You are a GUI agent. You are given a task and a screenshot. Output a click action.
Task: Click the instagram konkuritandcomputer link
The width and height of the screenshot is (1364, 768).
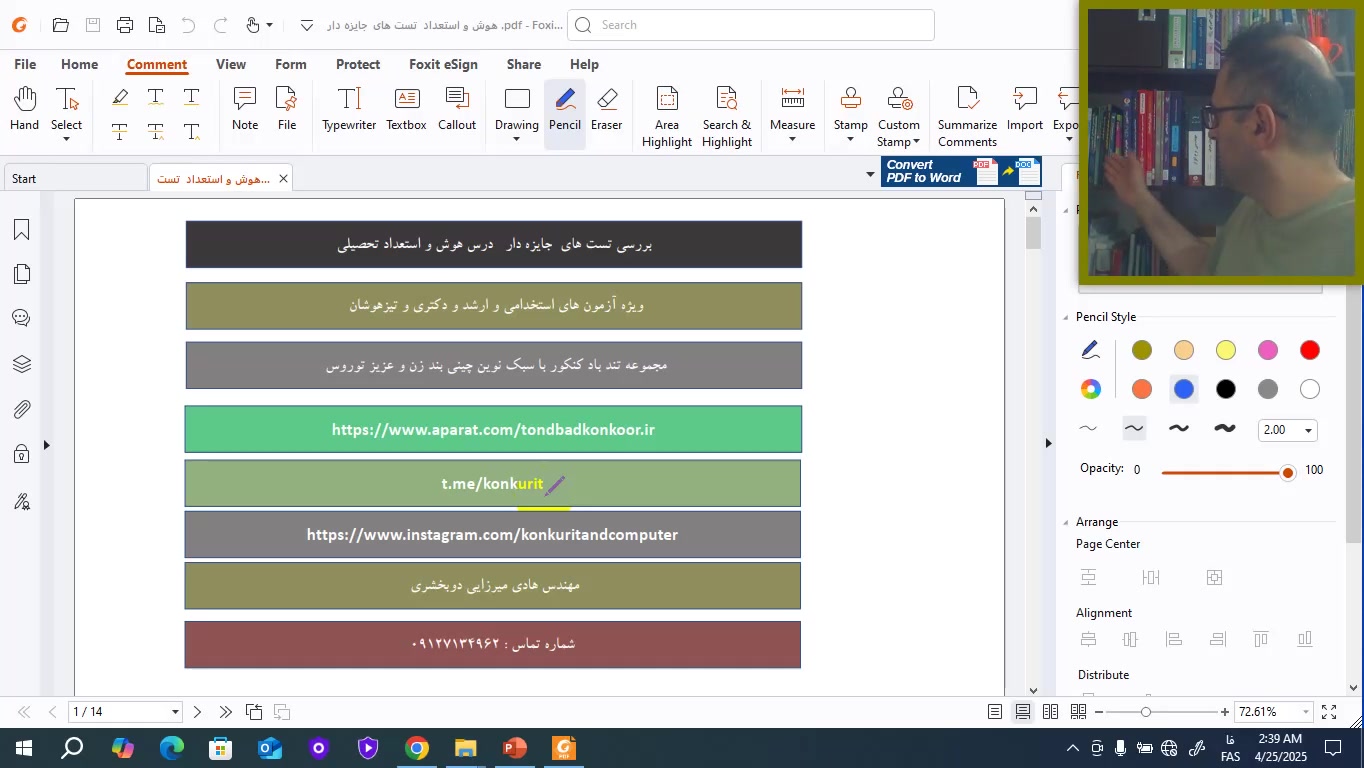tap(492, 535)
